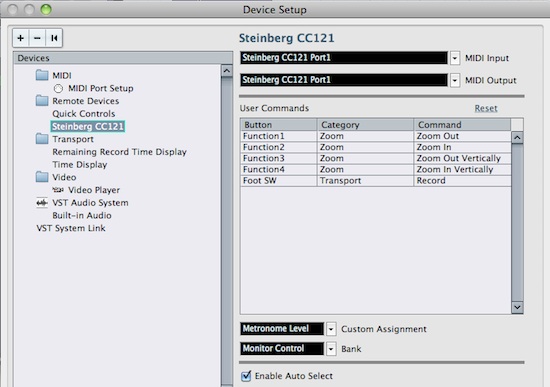550x387 pixels.
Task: Click the MIDI Output port field
Action: tap(344, 80)
